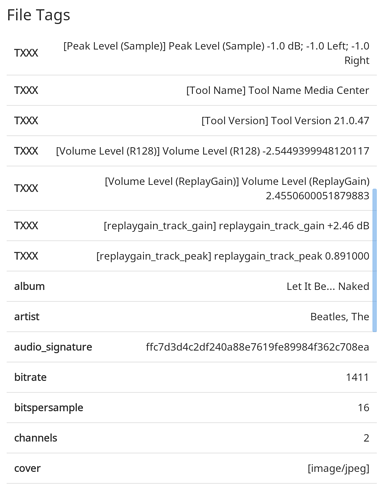Click the artist field label
The image size is (384, 500).
27,317
